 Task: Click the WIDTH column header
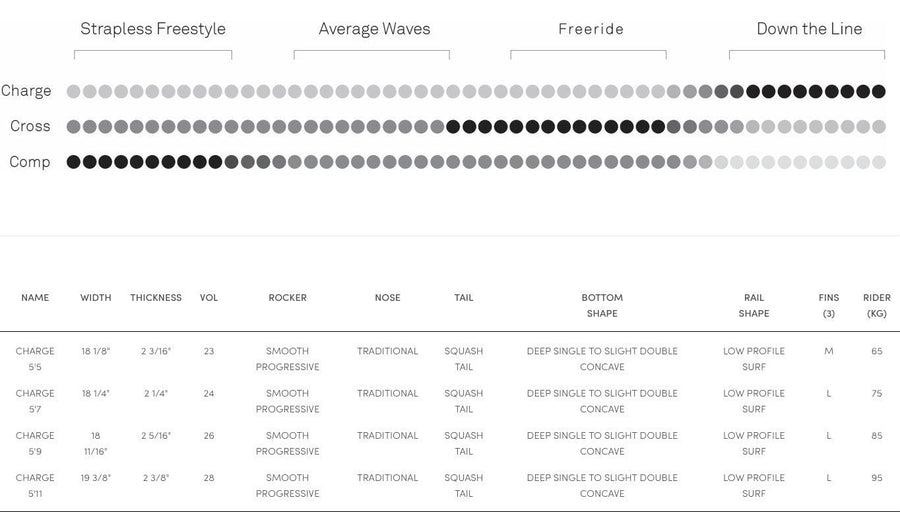[x=96, y=297]
